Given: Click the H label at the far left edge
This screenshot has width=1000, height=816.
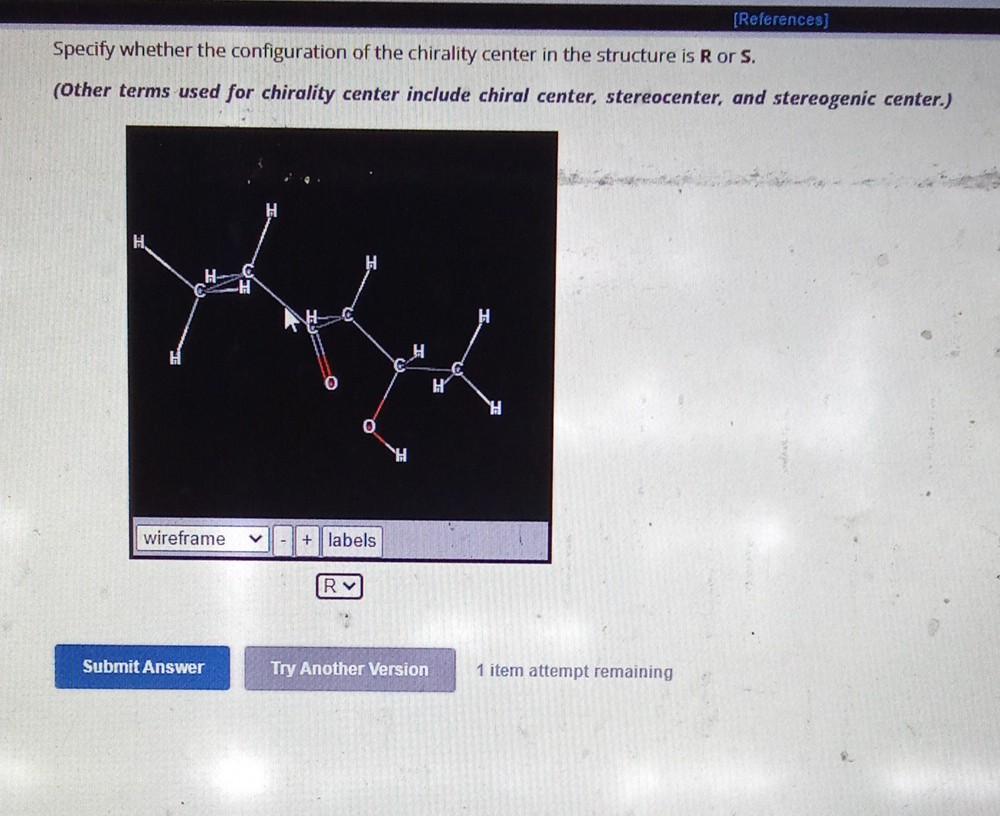Looking at the screenshot, I should tap(137, 242).
